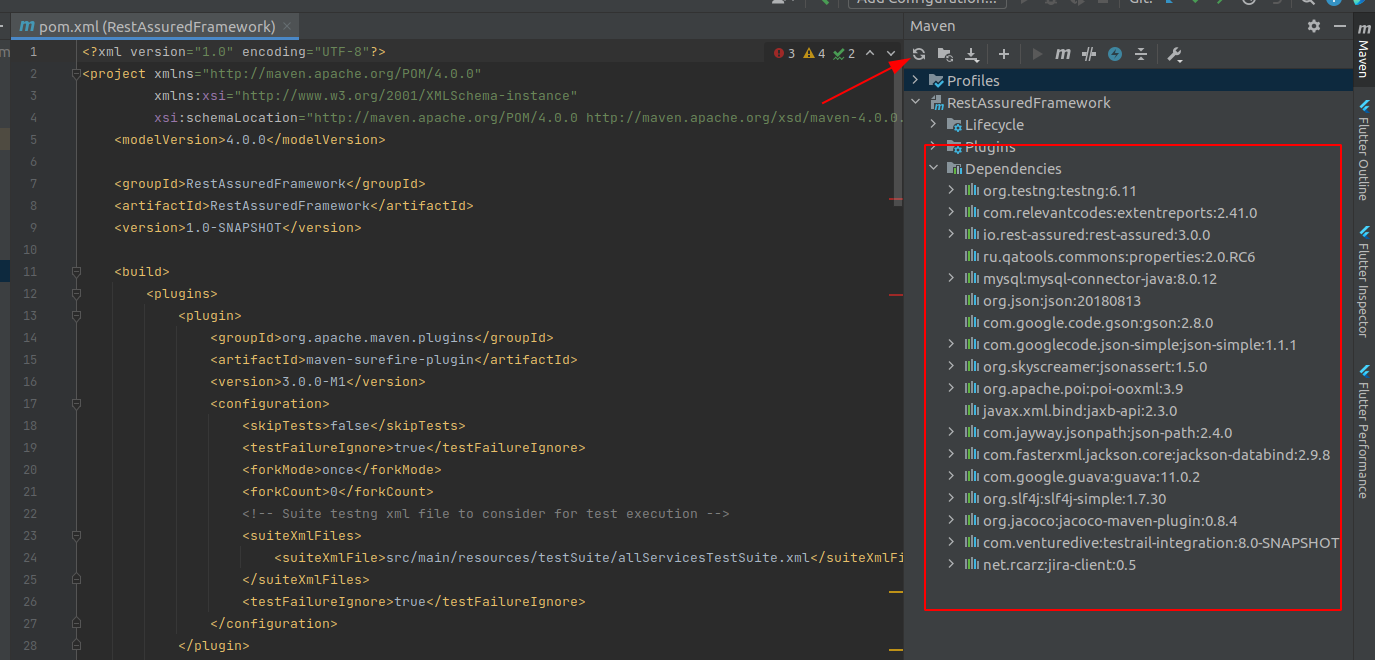Reload all Maven projects

pos(918,54)
